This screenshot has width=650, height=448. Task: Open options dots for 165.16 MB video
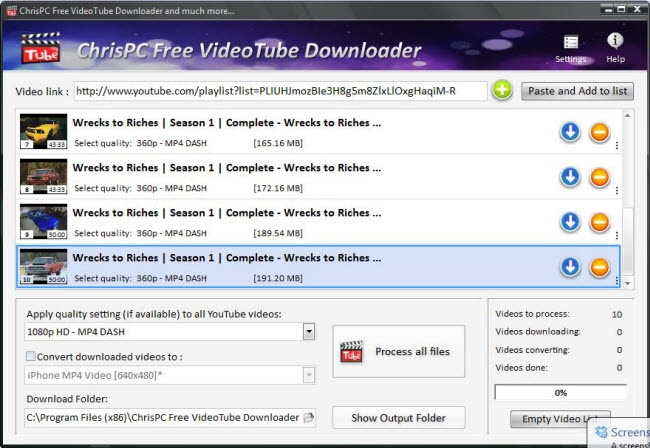pyautogui.click(x=617, y=145)
